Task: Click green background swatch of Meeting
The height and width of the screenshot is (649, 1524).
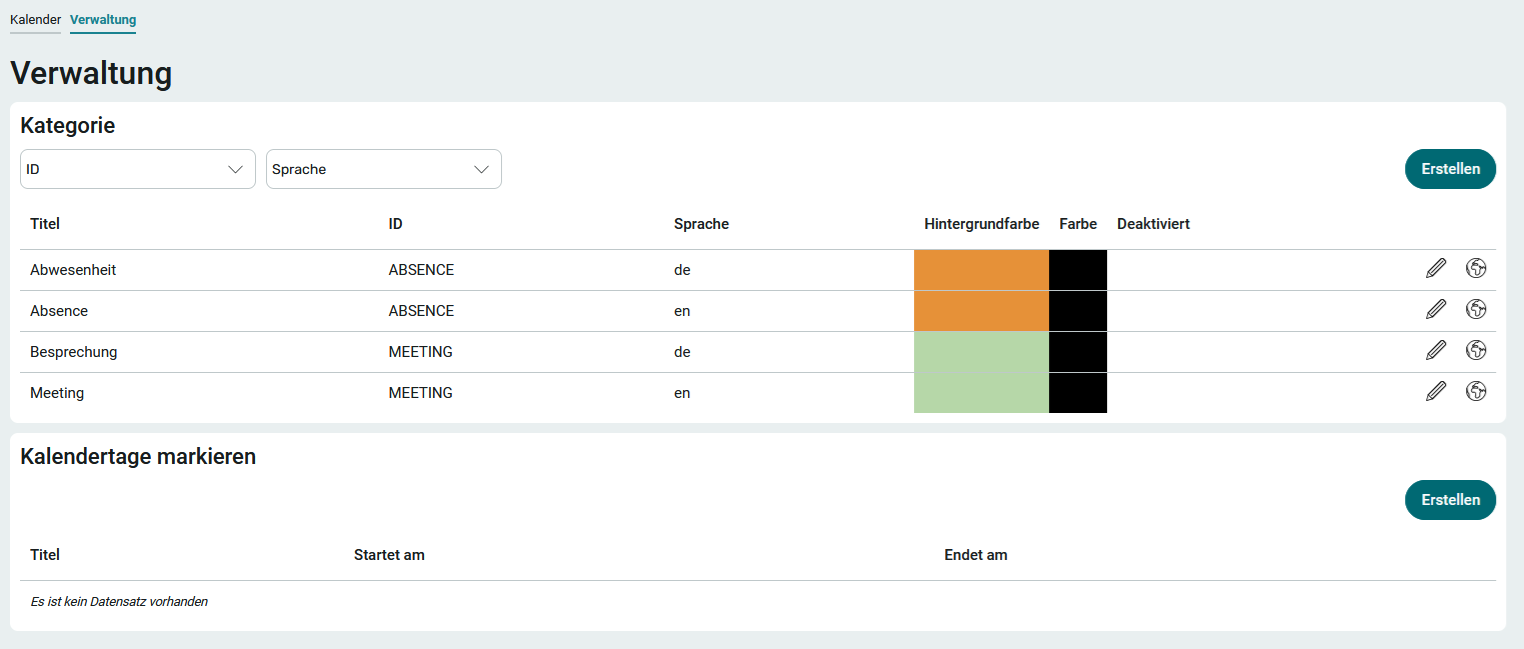Action: point(981,393)
